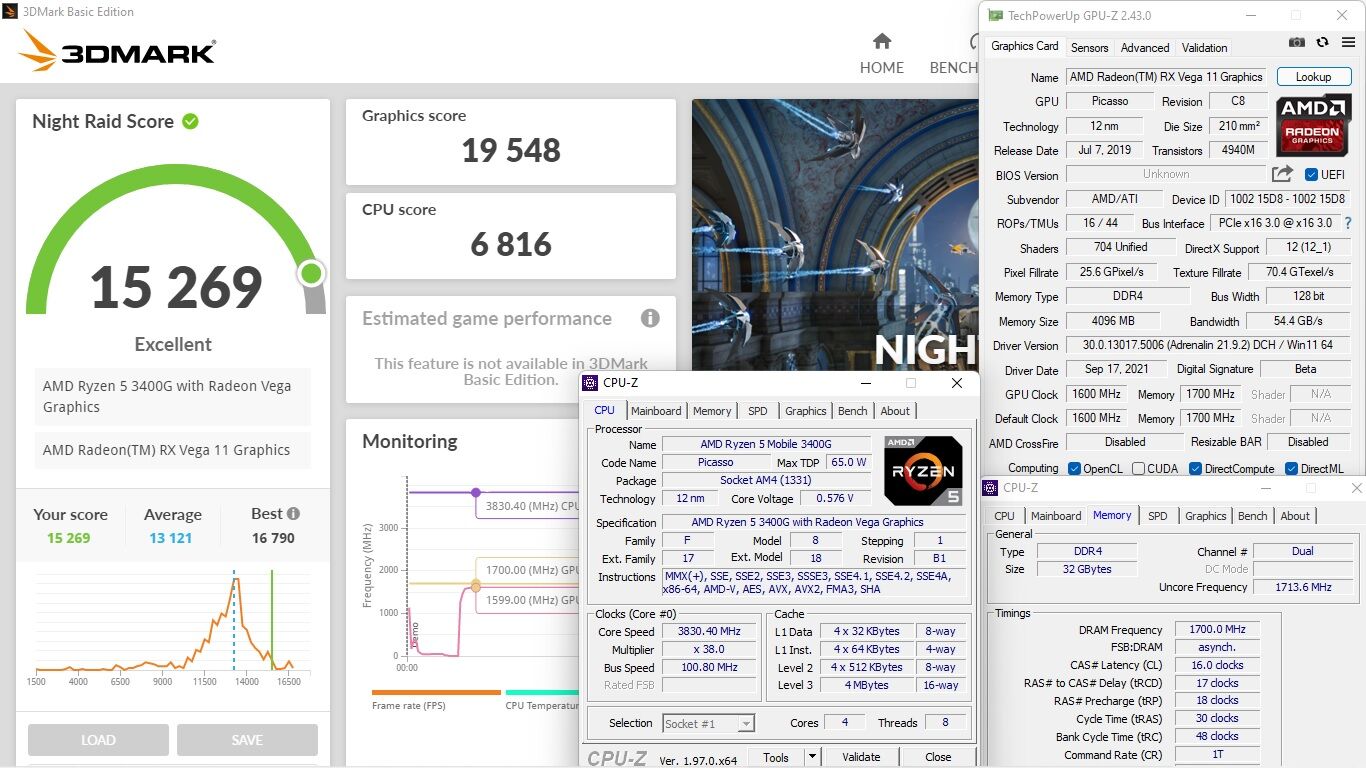Open the Tools dropdown arrow in CPU-Z
The height and width of the screenshot is (768, 1366).
click(x=812, y=757)
